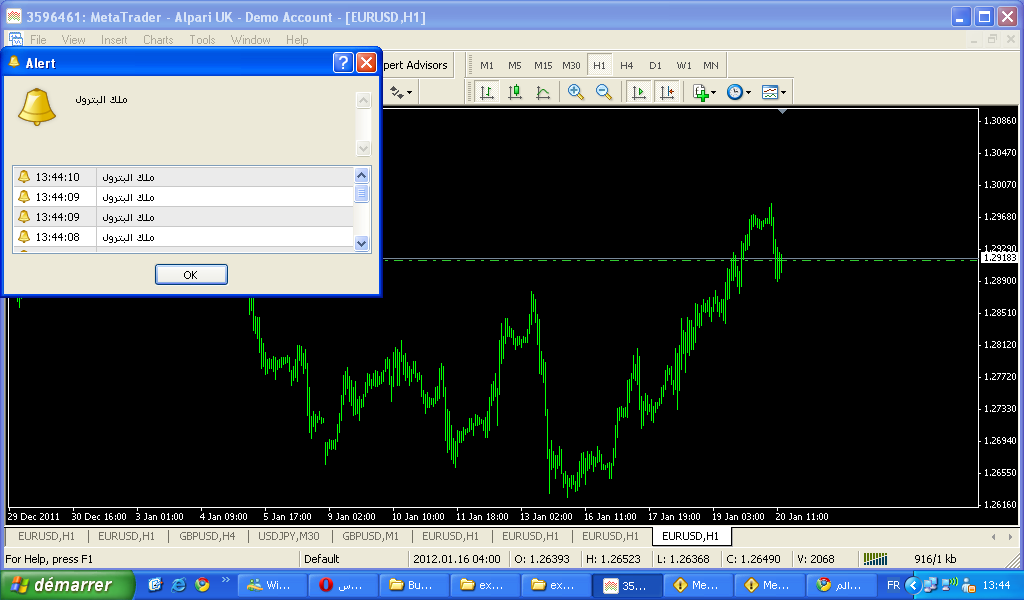Switch chart to bar chart mode
This screenshot has width=1024, height=600.
click(x=487, y=92)
